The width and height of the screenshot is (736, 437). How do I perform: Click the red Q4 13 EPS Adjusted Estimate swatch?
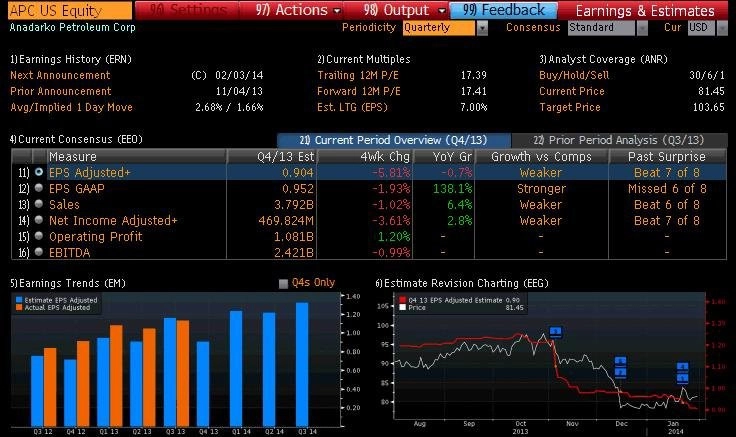[x=402, y=300]
